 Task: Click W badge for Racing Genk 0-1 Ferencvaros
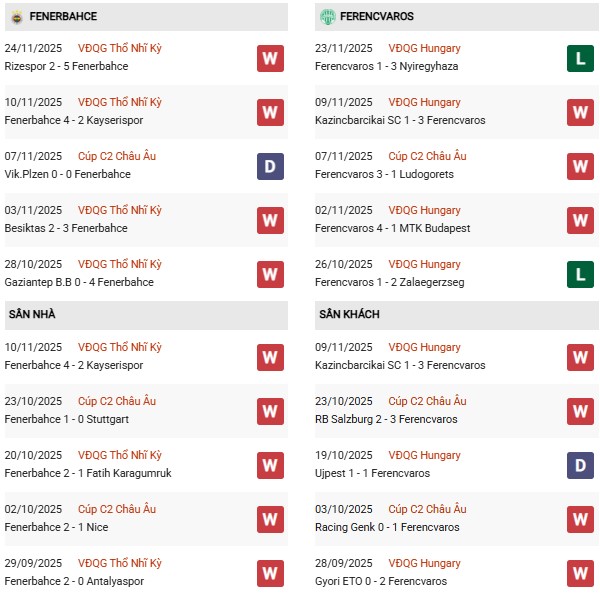tap(580, 519)
